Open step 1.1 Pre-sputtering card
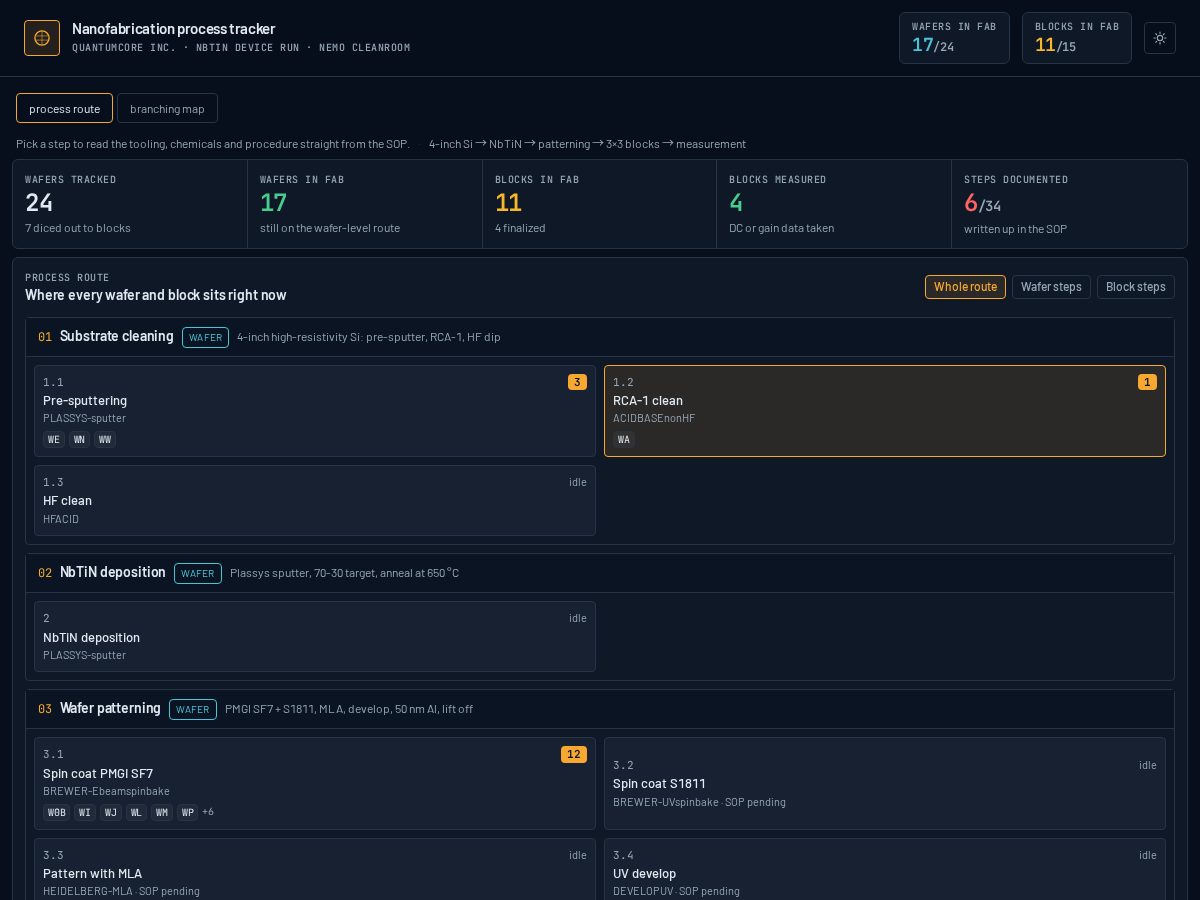The image size is (1200, 900). point(315,411)
